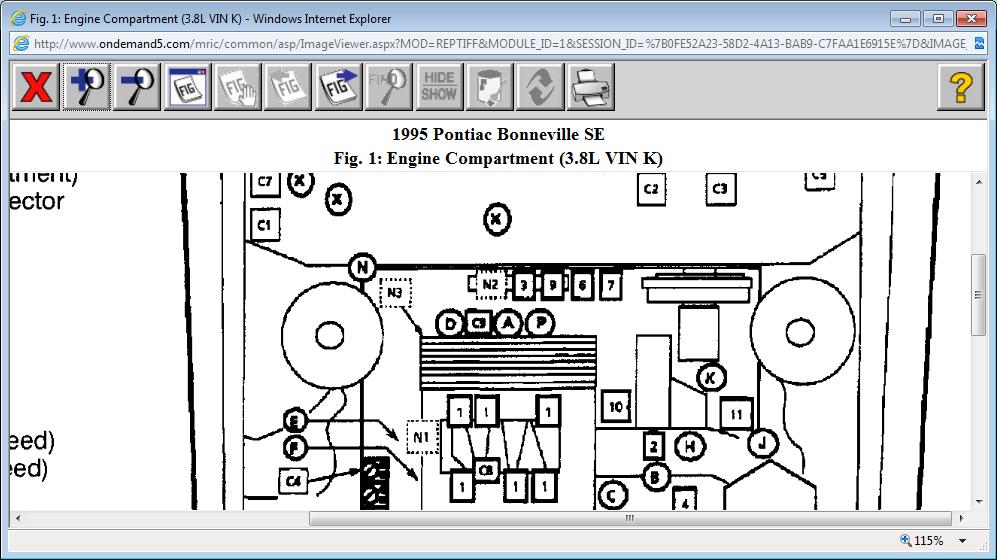
Task: Click the N circle label in diagram
Action: pyautogui.click(x=362, y=267)
